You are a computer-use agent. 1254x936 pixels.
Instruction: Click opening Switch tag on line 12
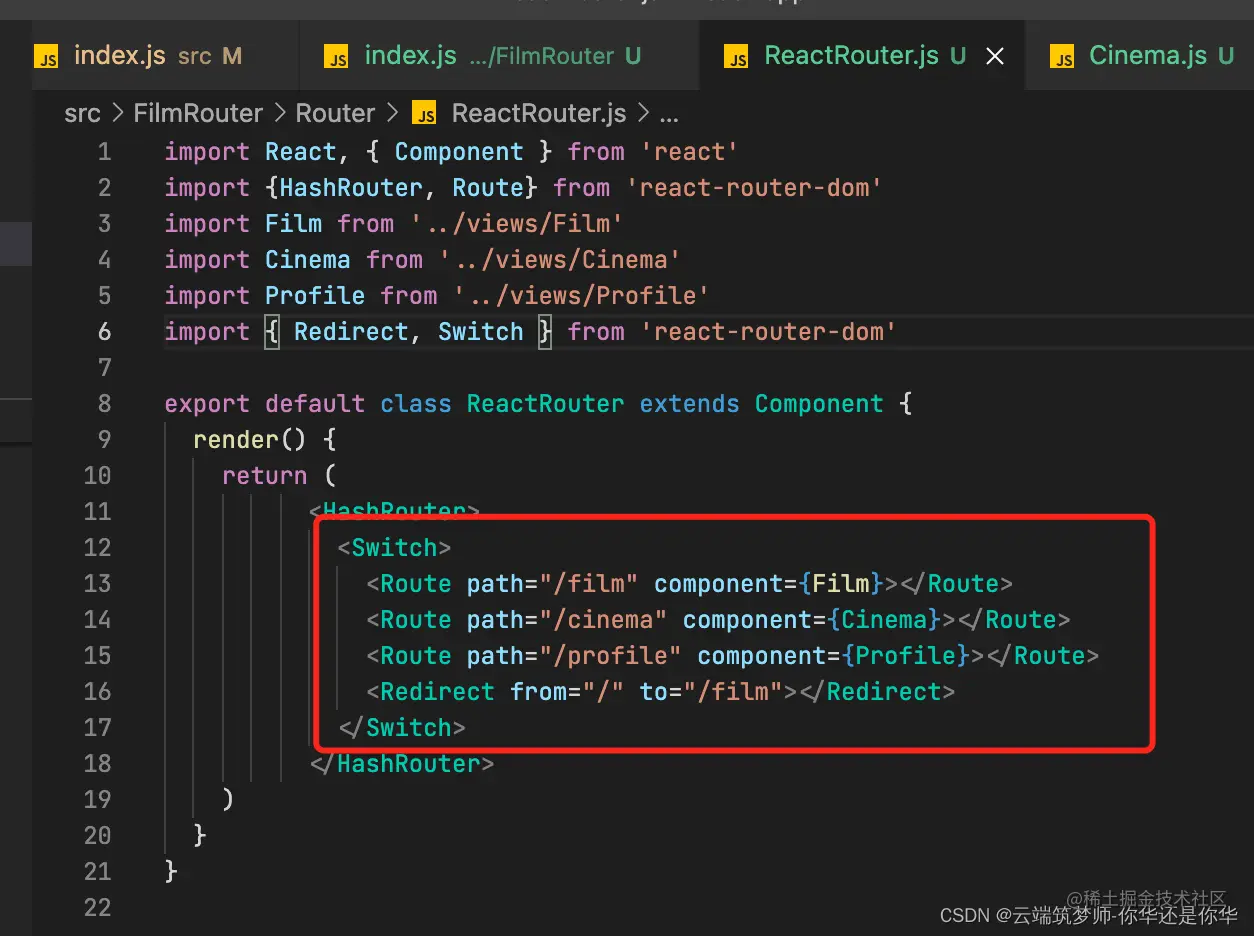click(x=395, y=548)
